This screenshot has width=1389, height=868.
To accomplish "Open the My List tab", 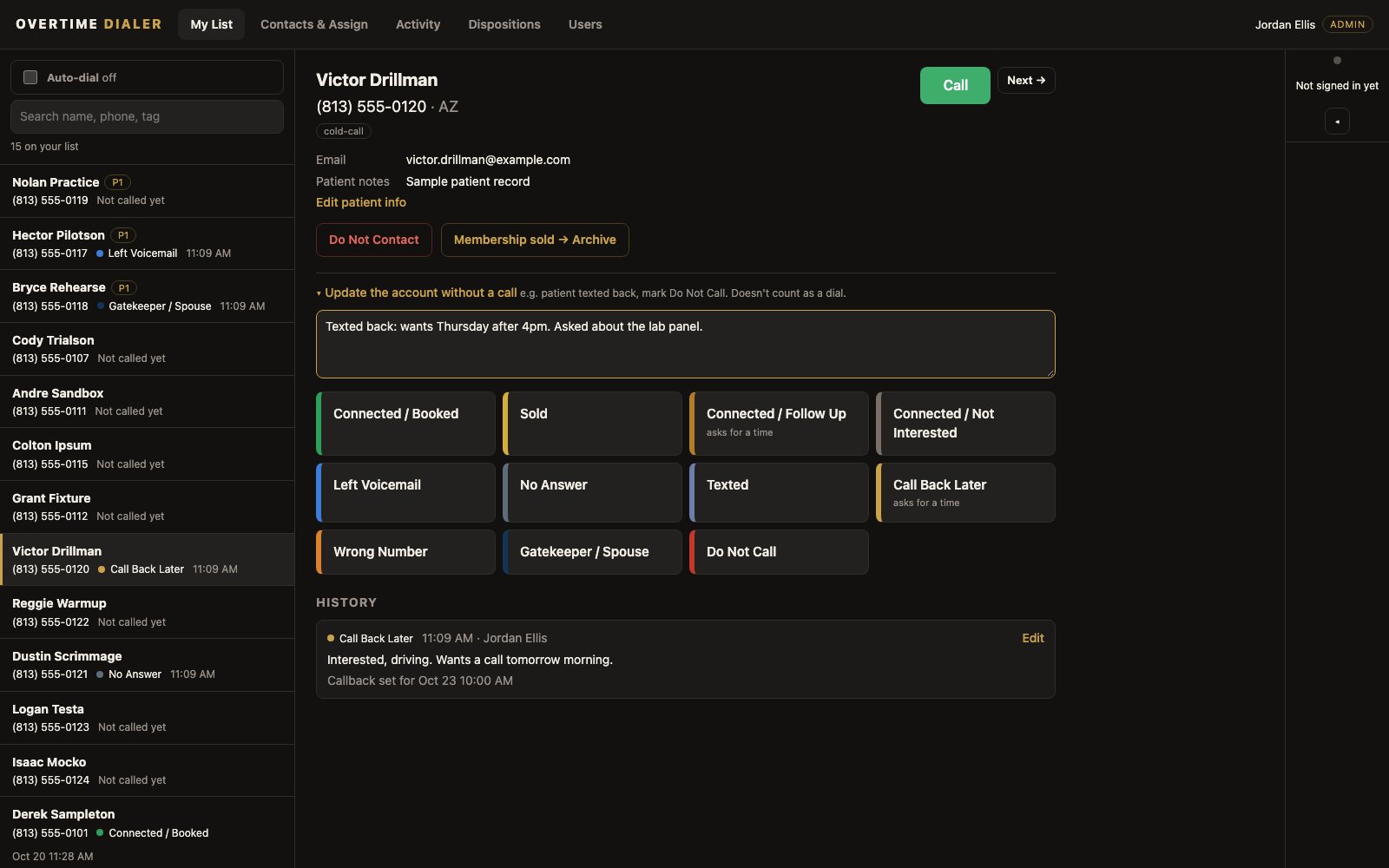I will [x=212, y=24].
